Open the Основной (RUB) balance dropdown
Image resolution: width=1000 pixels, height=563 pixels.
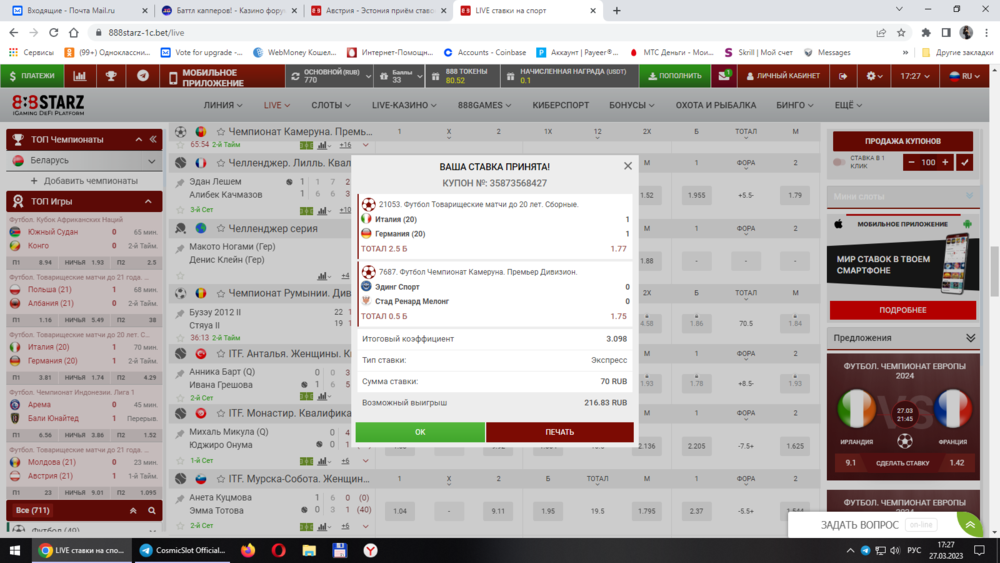(x=330, y=76)
